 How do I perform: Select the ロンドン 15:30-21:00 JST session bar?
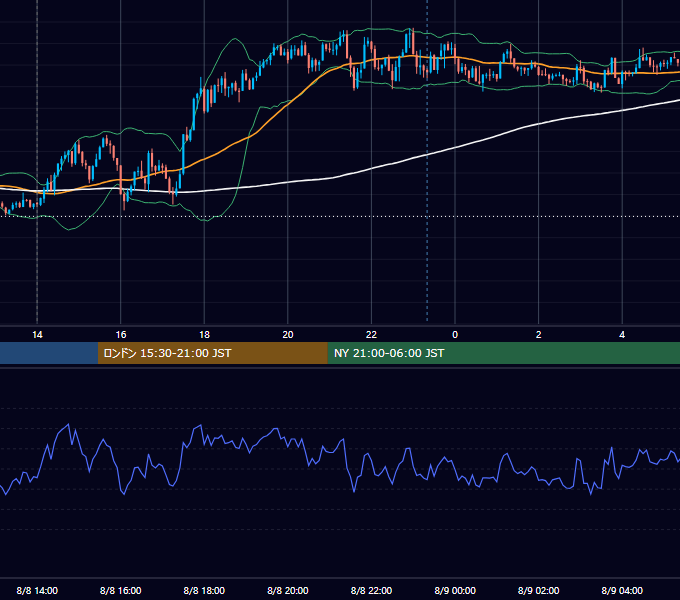[212, 353]
